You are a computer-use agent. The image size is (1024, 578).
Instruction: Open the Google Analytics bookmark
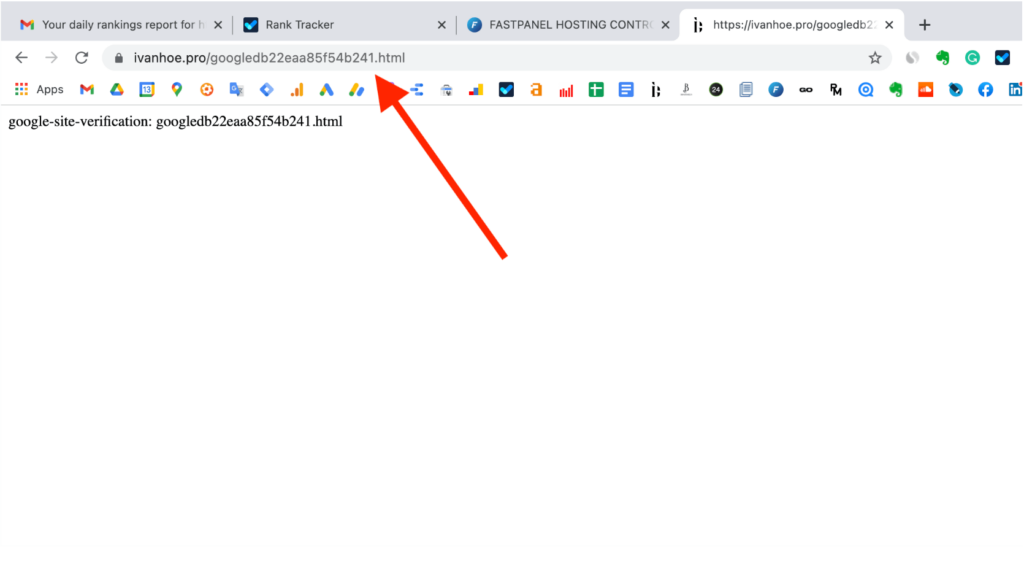(x=297, y=89)
